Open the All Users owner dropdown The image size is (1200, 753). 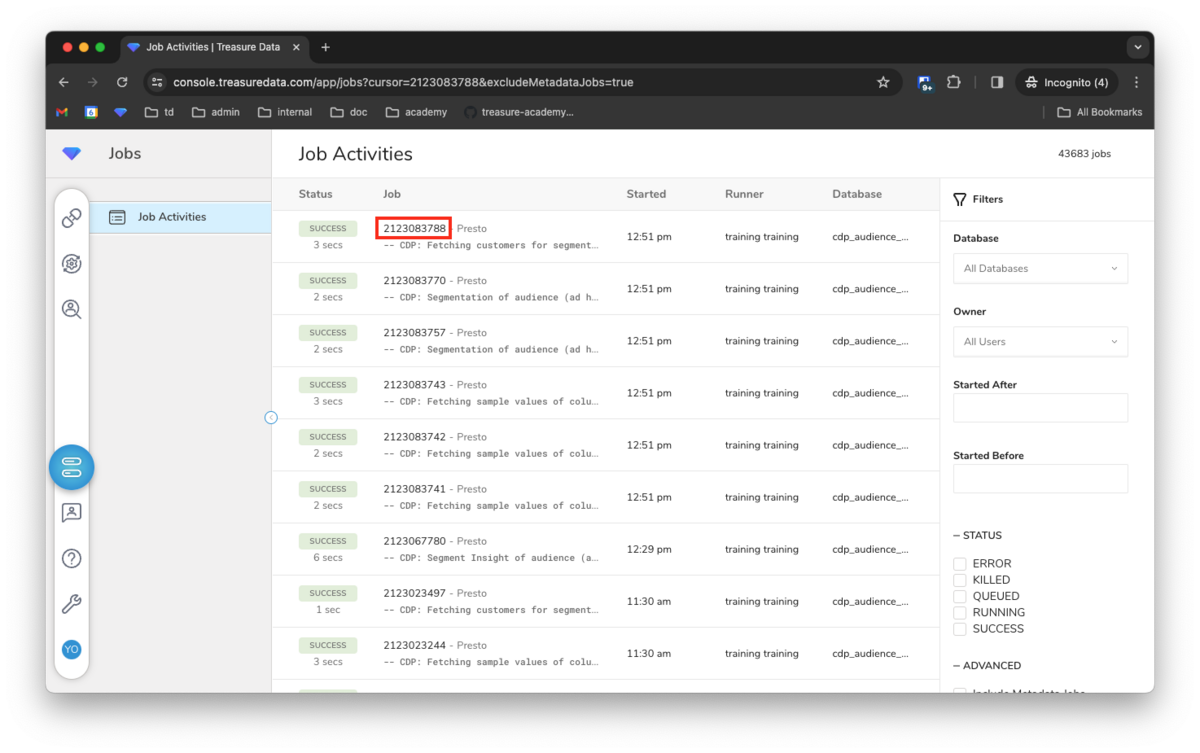1040,341
